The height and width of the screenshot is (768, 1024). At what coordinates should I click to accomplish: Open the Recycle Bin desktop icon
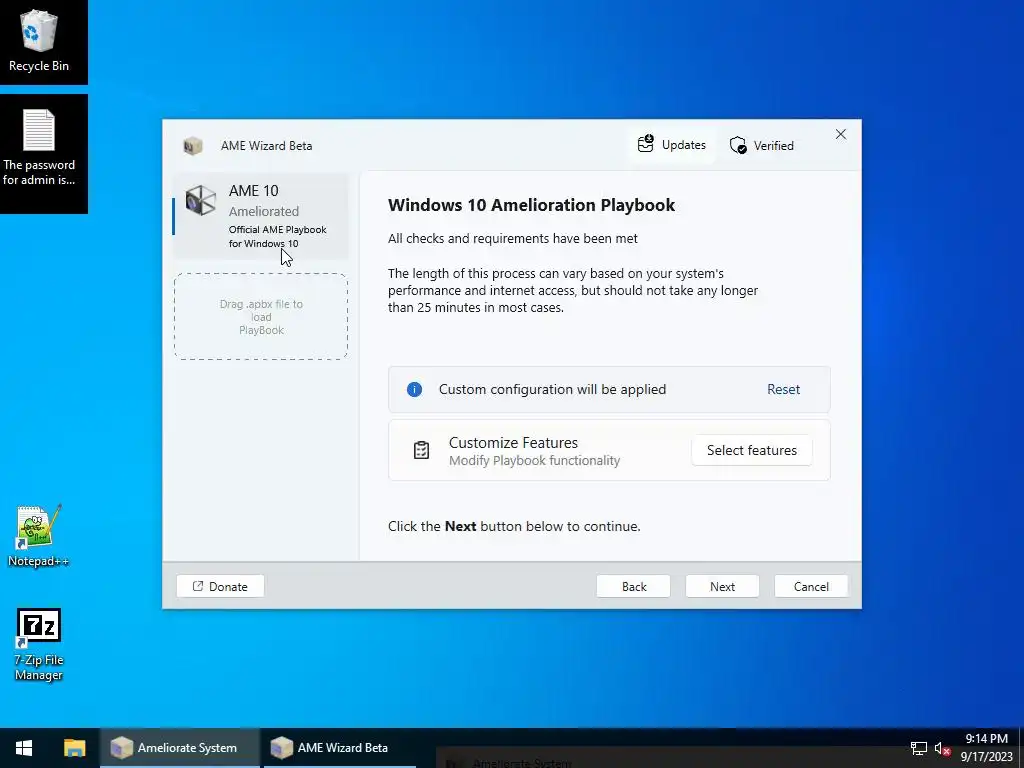[39, 40]
